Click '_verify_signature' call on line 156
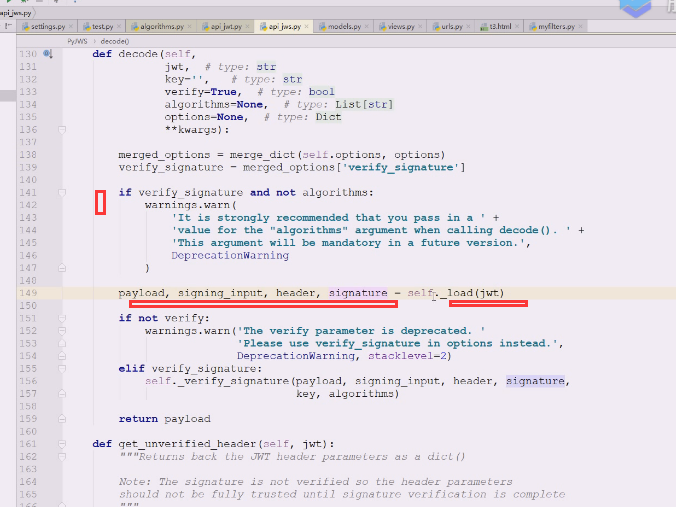This screenshot has height=507, width=676. pyautogui.click(x=233, y=381)
